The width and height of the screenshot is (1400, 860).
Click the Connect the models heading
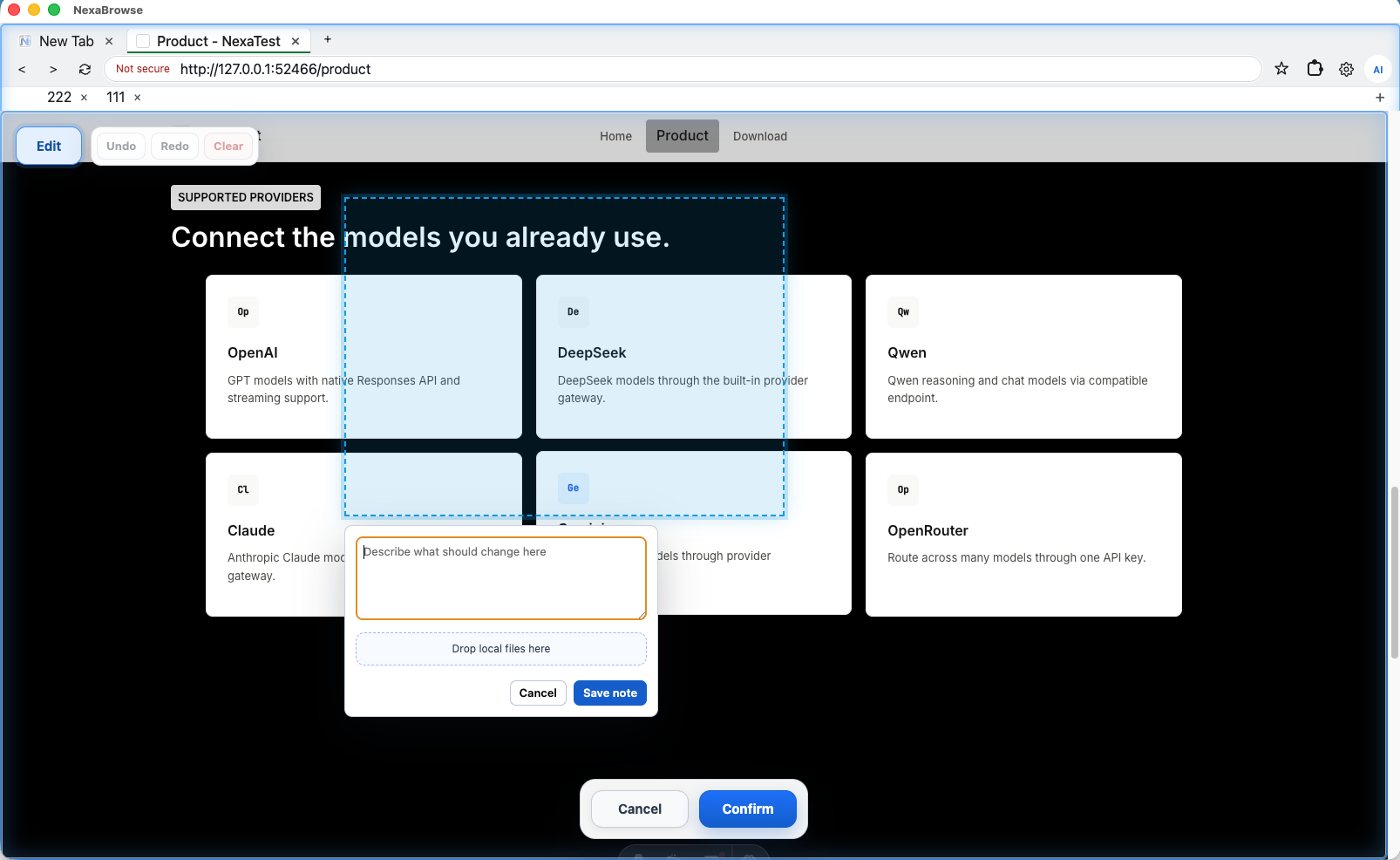pos(420,237)
